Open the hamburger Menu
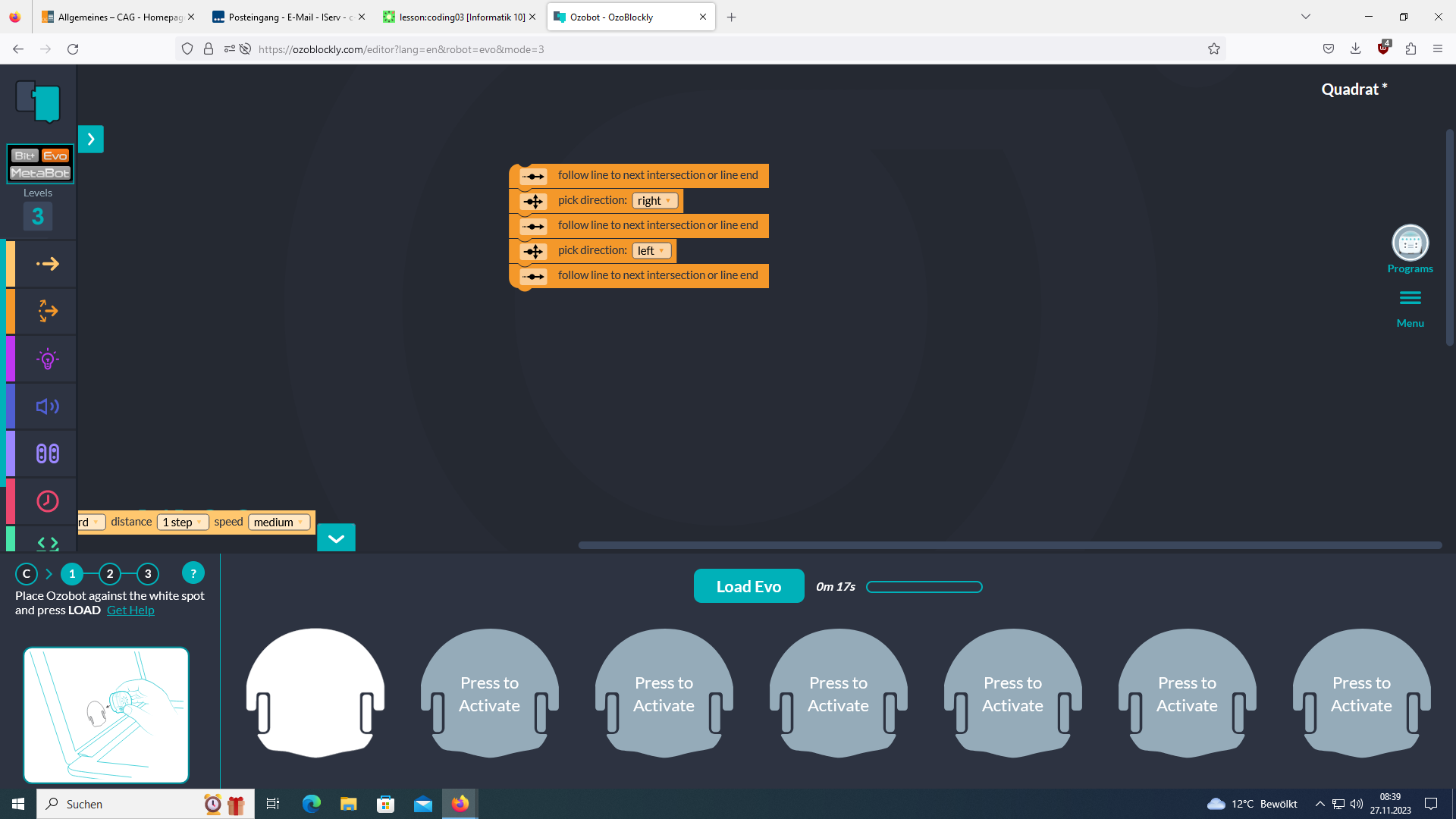The width and height of the screenshot is (1456, 819). (1410, 299)
